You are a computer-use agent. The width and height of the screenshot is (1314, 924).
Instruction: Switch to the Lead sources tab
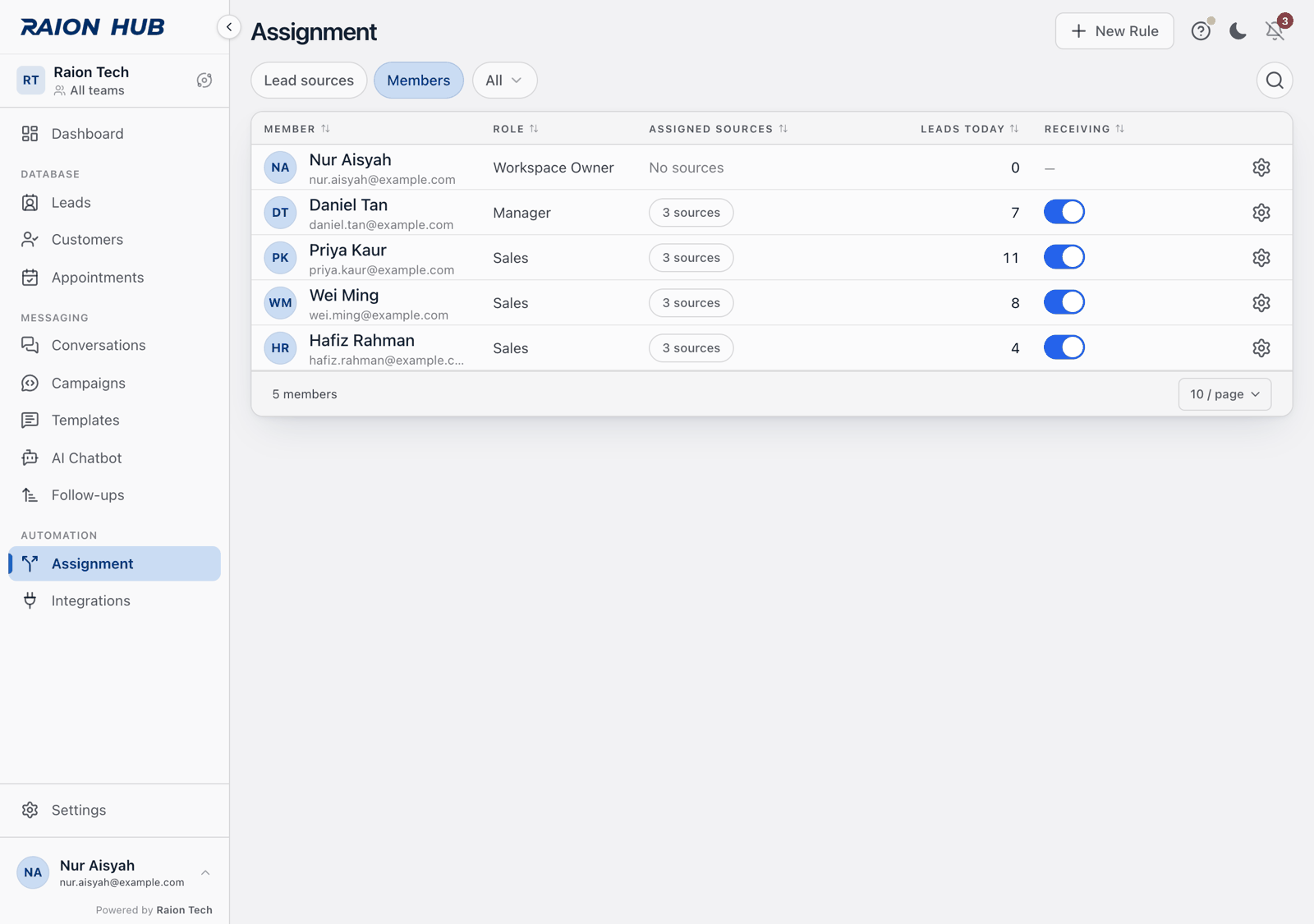309,80
